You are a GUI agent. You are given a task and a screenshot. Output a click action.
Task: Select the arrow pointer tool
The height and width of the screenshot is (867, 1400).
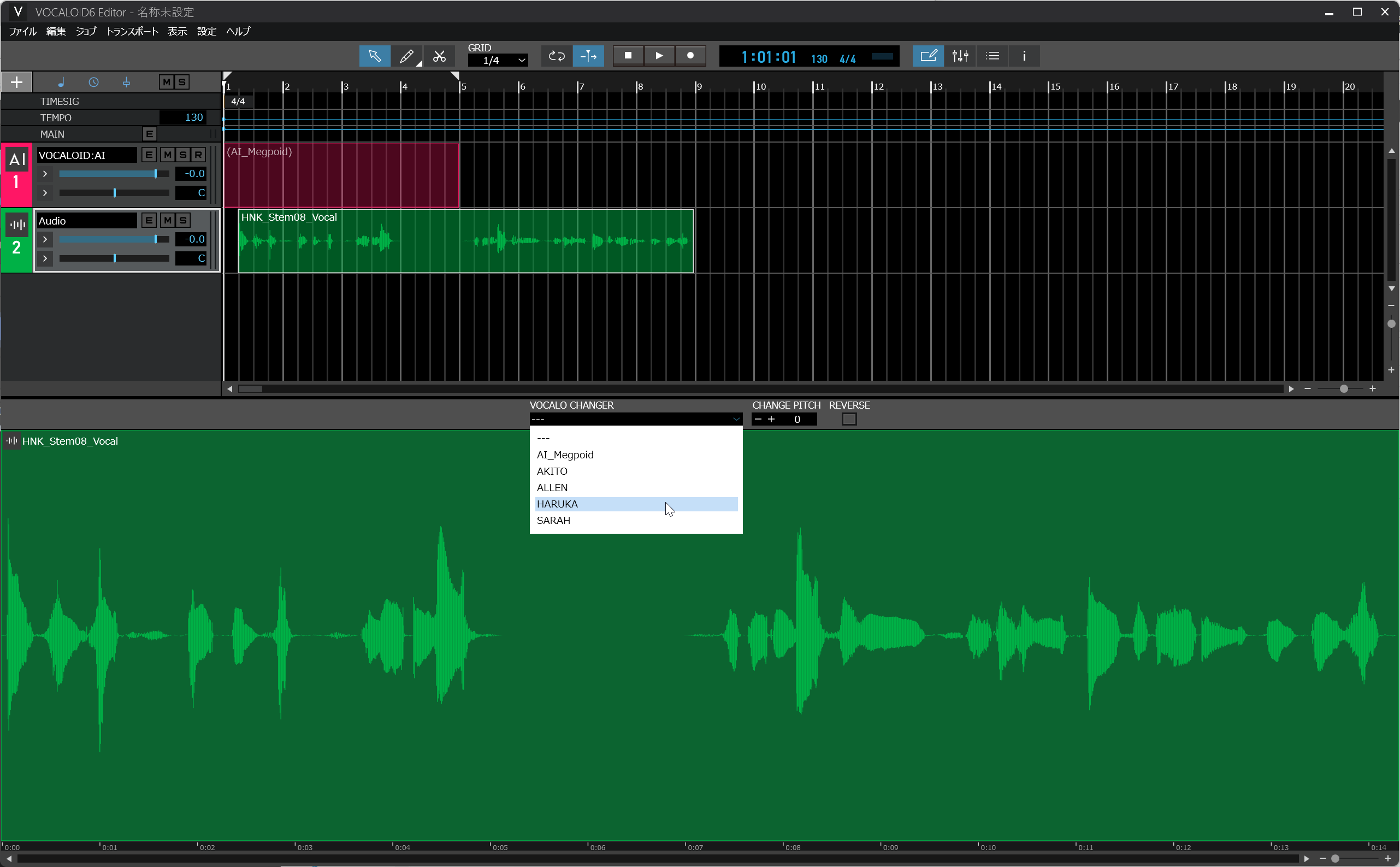coord(374,56)
